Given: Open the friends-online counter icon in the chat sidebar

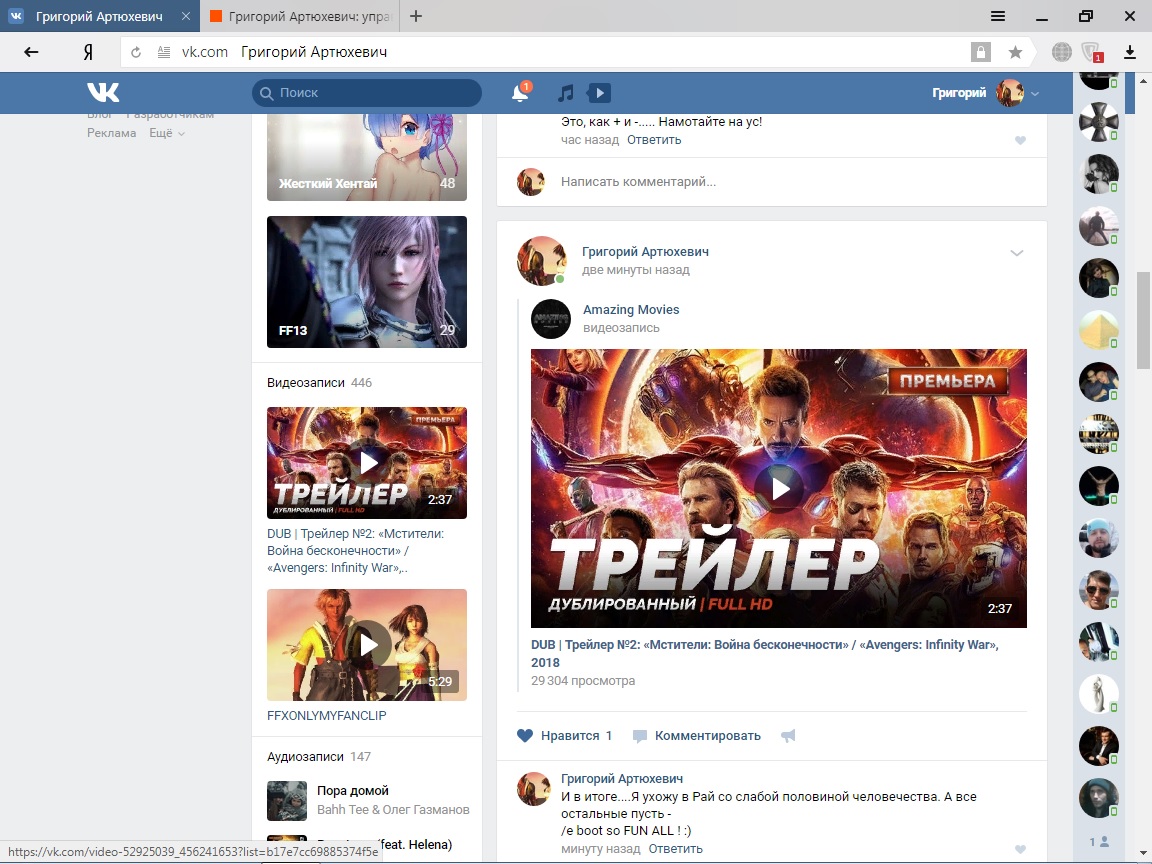Looking at the screenshot, I should (1099, 842).
